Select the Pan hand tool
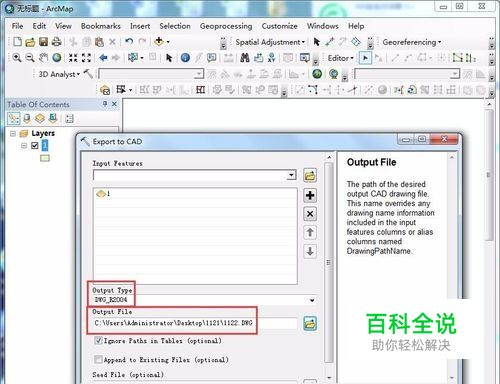 tap(43, 58)
